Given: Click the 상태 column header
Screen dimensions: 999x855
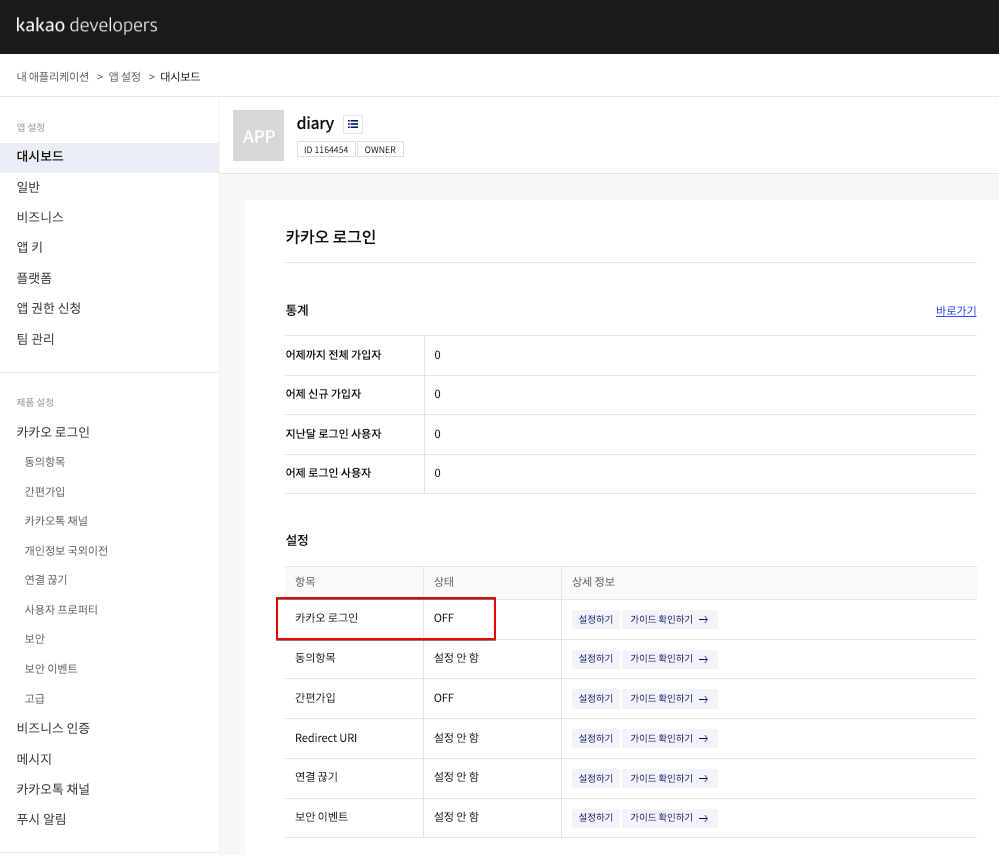Looking at the screenshot, I should click(443, 582).
